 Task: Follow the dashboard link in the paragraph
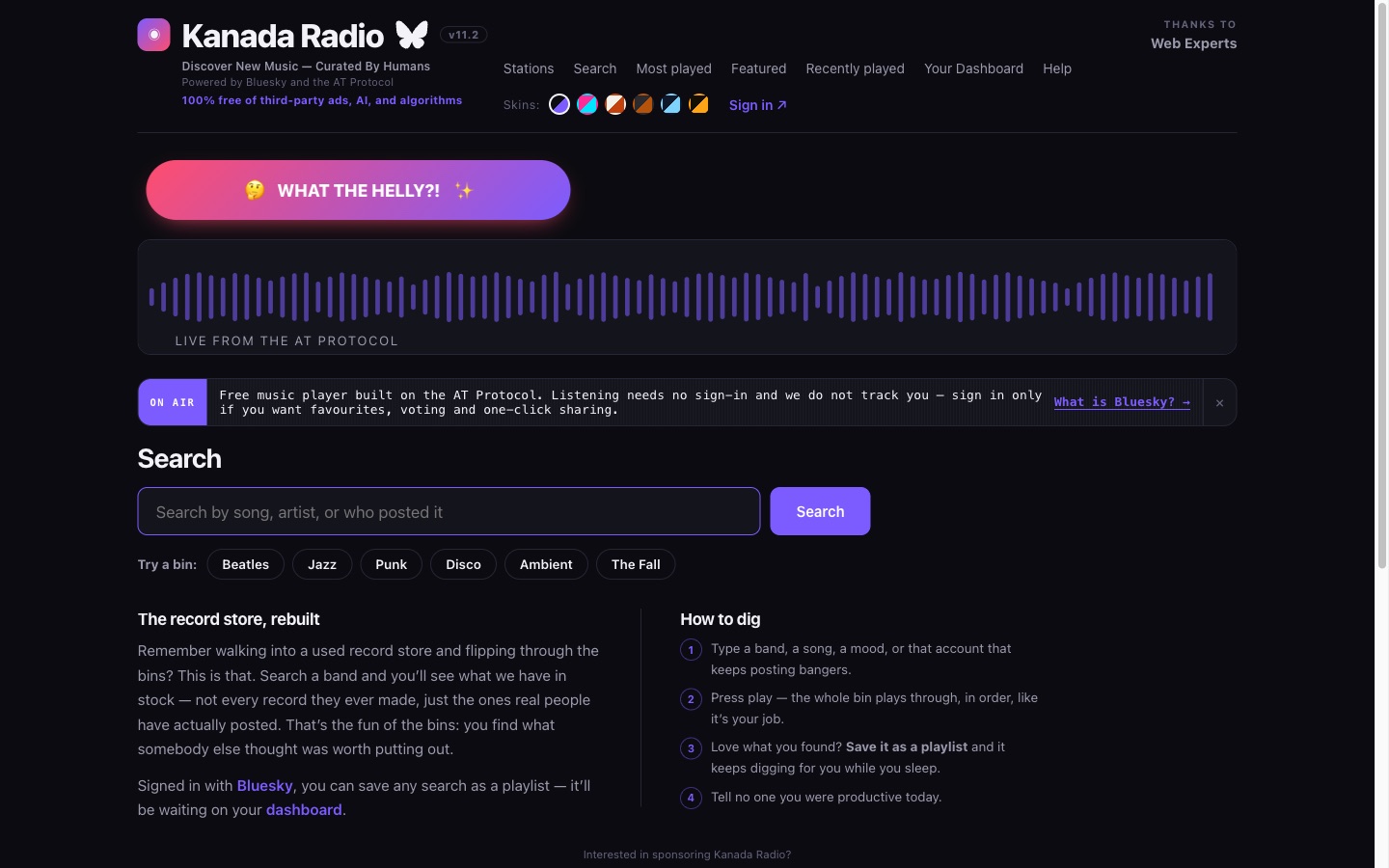tap(304, 810)
